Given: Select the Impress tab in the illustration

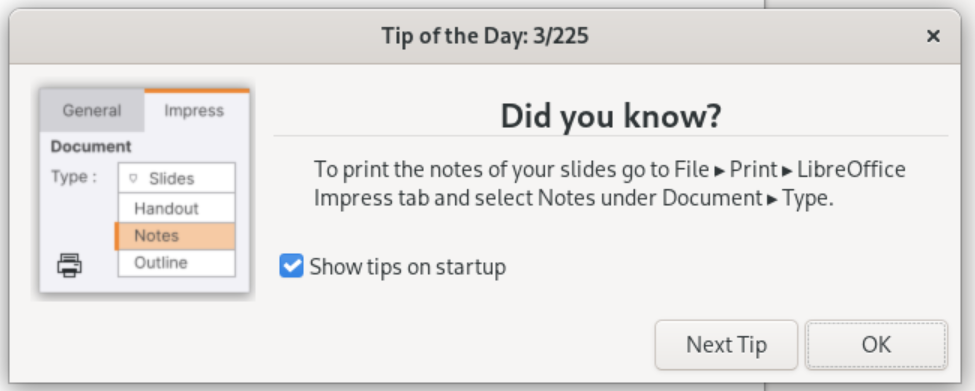Looking at the screenshot, I should click(x=196, y=111).
